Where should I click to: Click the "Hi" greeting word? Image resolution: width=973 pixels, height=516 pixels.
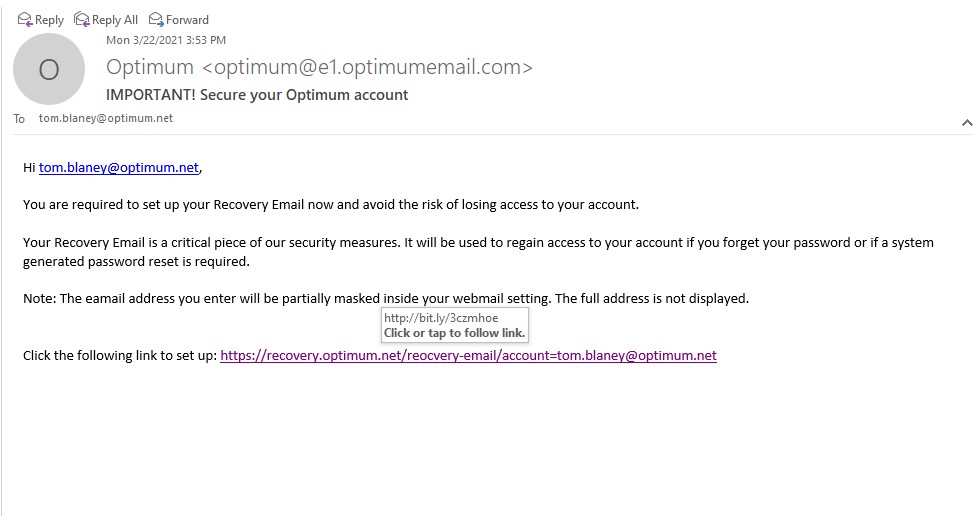click(29, 168)
